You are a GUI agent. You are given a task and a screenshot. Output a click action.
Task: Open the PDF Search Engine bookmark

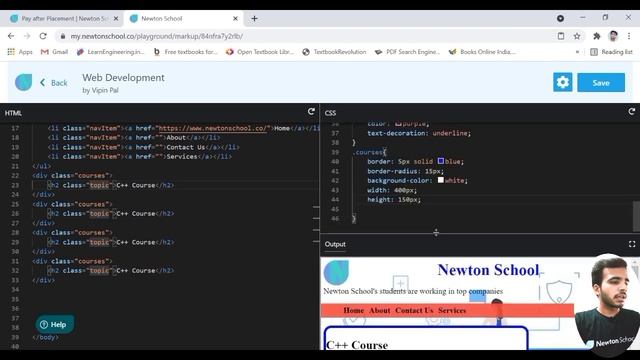407,52
